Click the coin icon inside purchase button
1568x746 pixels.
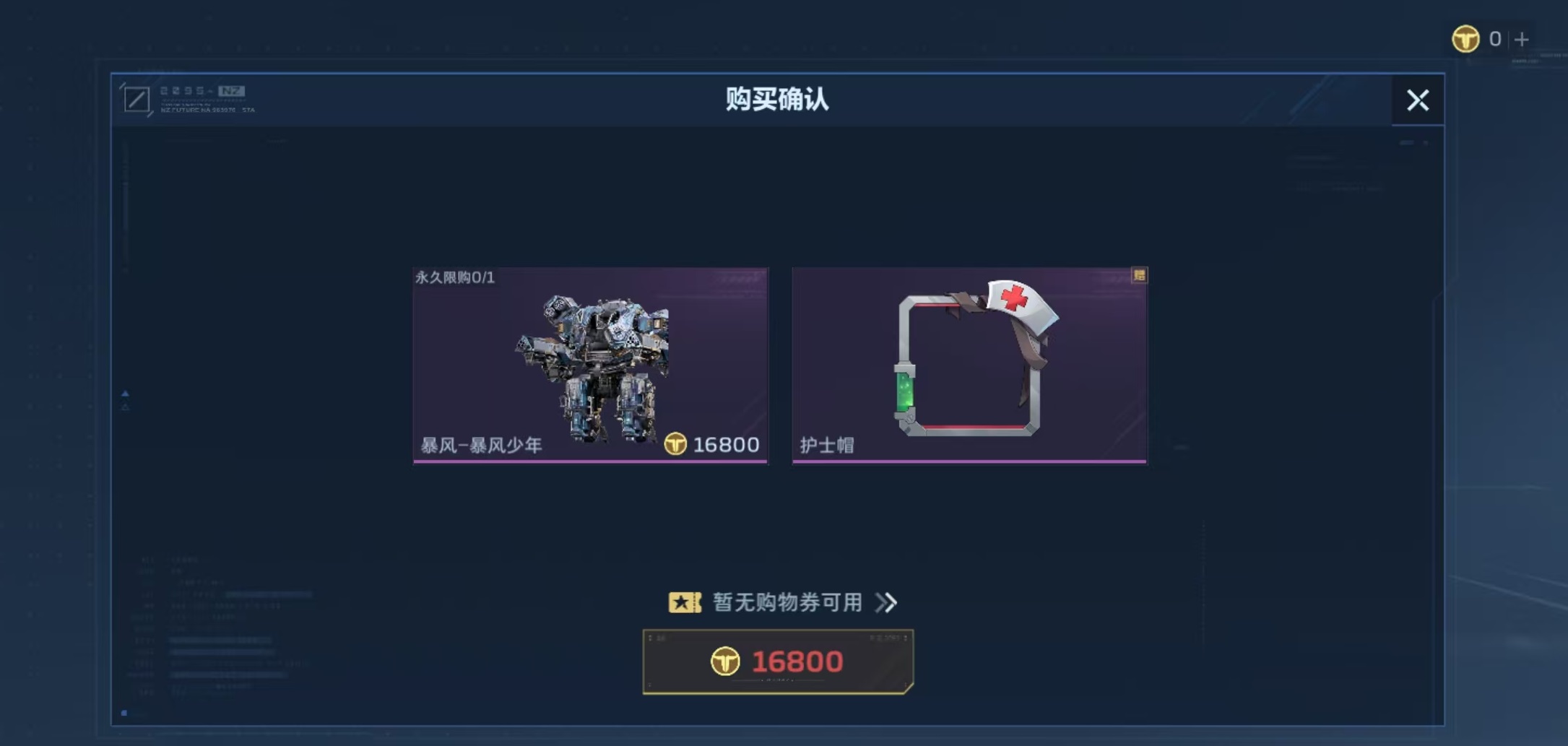pyautogui.click(x=725, y=662)
